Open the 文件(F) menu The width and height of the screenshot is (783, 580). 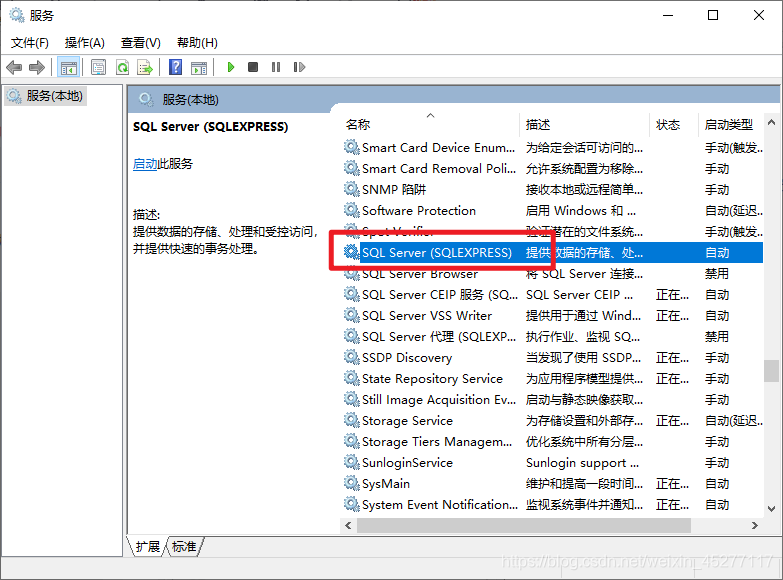click(30, 43)
